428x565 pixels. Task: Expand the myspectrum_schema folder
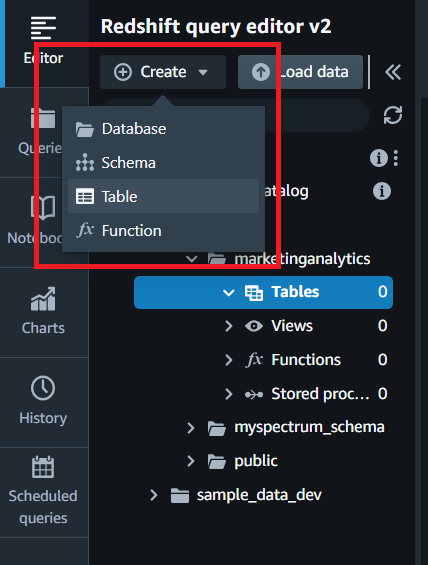point(191,428)
